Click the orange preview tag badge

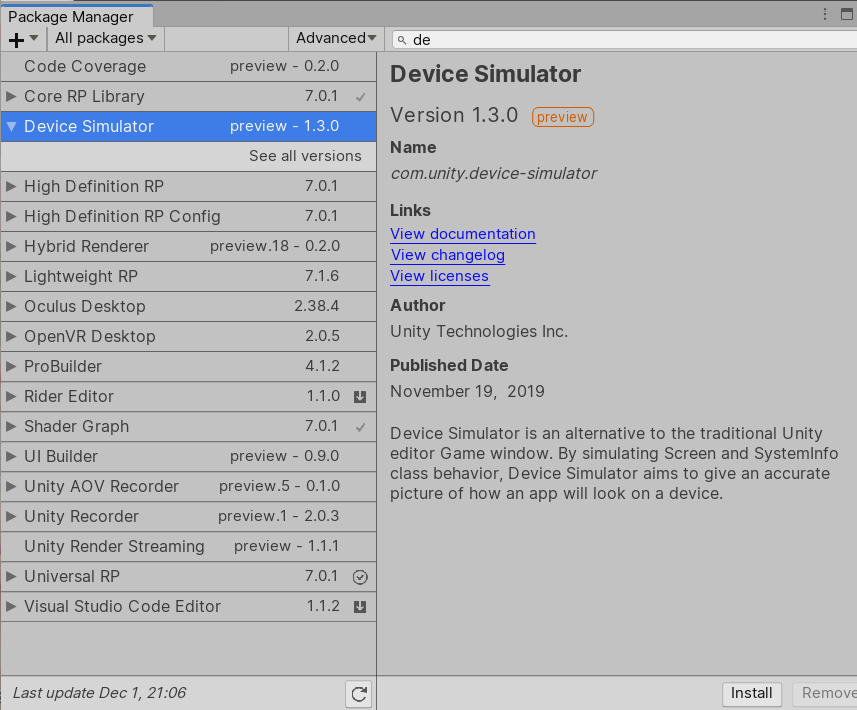(562, 117)
